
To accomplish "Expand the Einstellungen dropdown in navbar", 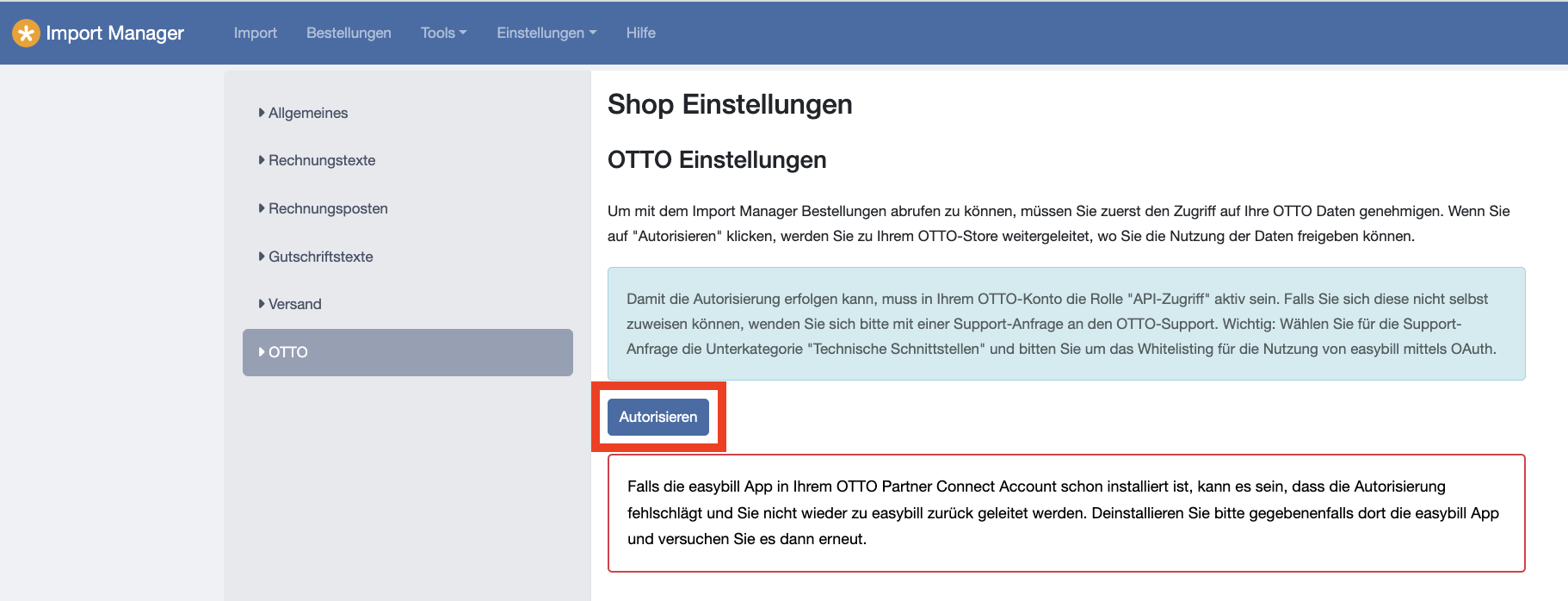I will pyautogui.click(x=546, y=33).
